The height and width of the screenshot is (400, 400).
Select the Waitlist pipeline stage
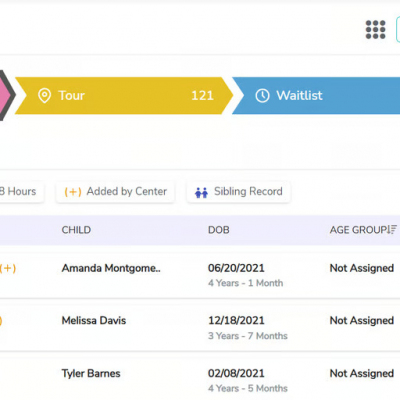[316, 96]
